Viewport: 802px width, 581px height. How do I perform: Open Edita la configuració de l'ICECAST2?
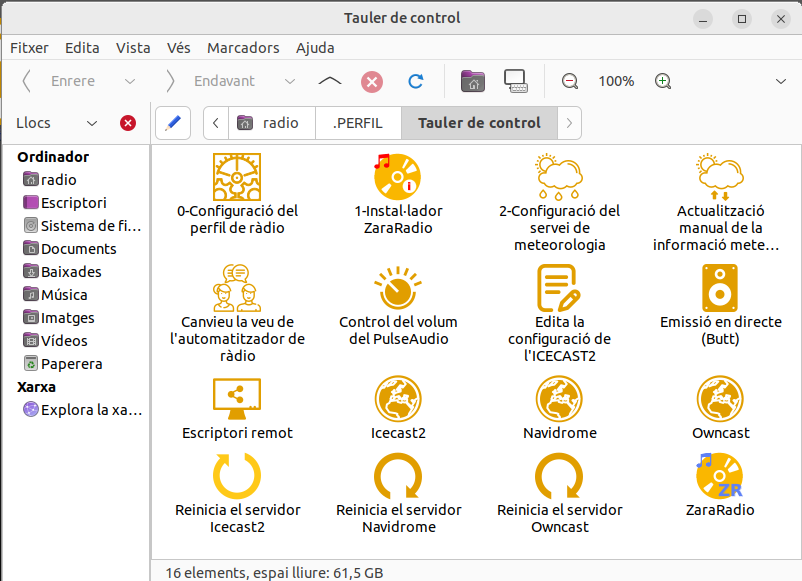(559, 288)
